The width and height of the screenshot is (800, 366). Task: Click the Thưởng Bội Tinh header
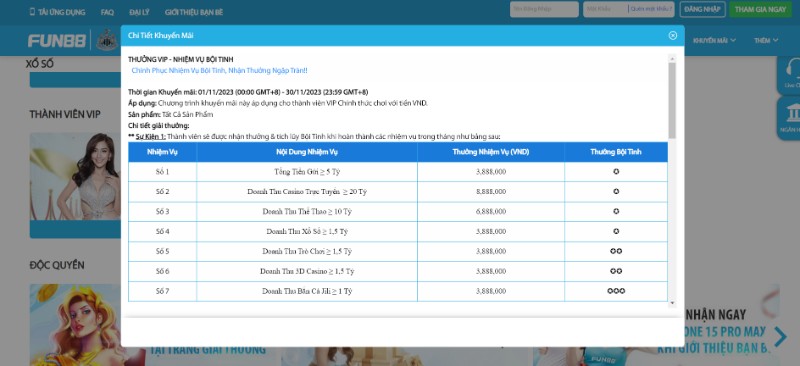click(616, 152)
